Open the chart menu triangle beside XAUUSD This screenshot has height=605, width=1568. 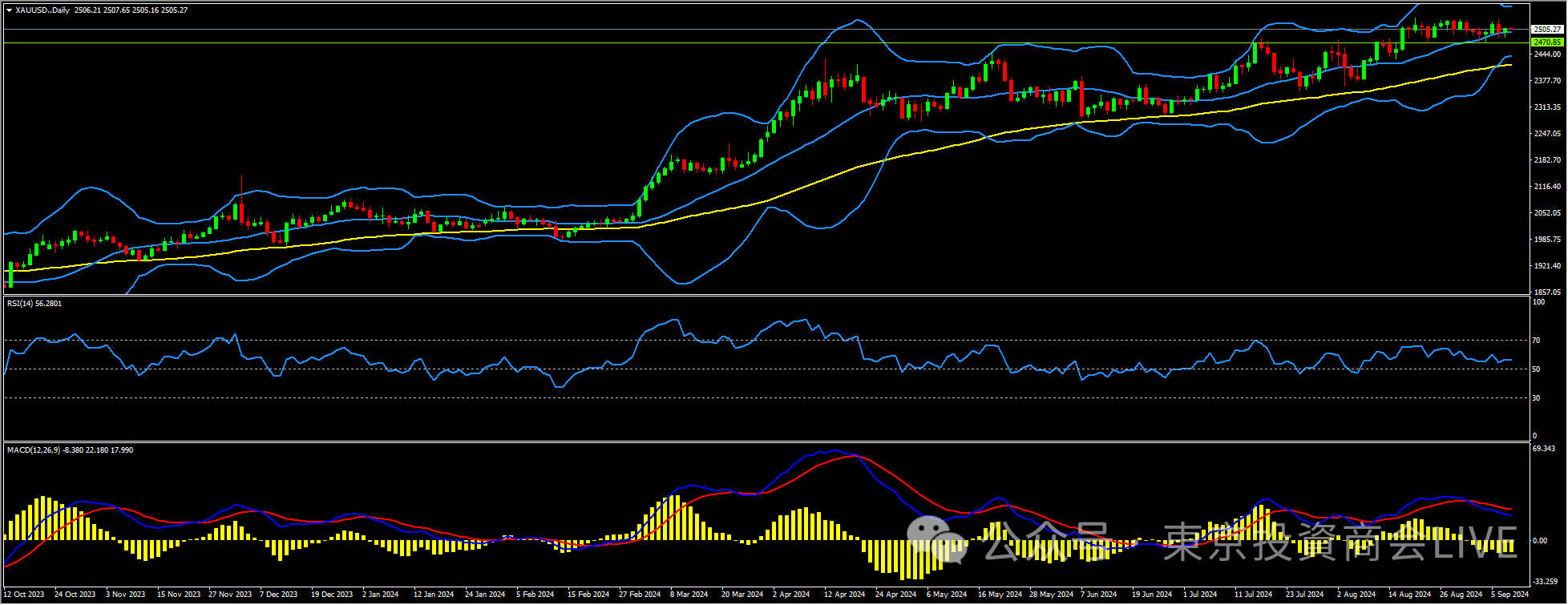click(x=9, y=10)
